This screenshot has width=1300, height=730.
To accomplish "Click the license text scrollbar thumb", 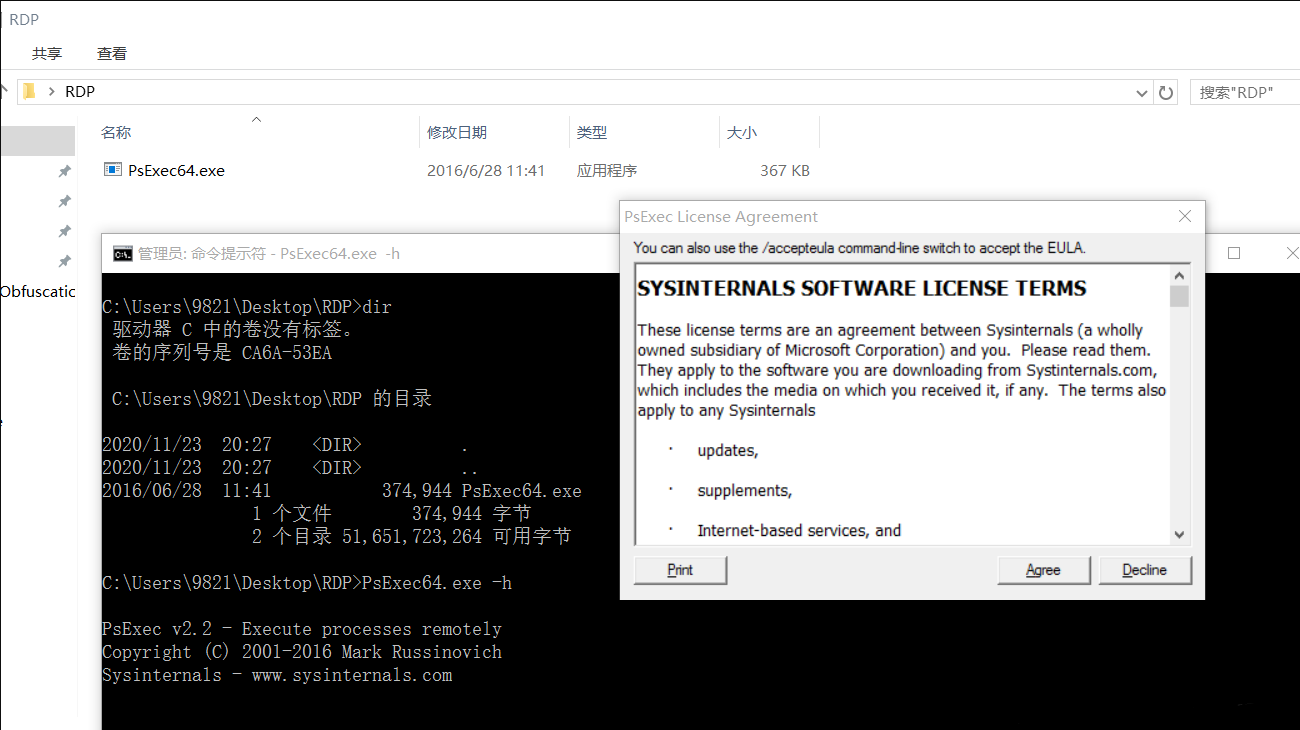I will tap(1179, 296).
